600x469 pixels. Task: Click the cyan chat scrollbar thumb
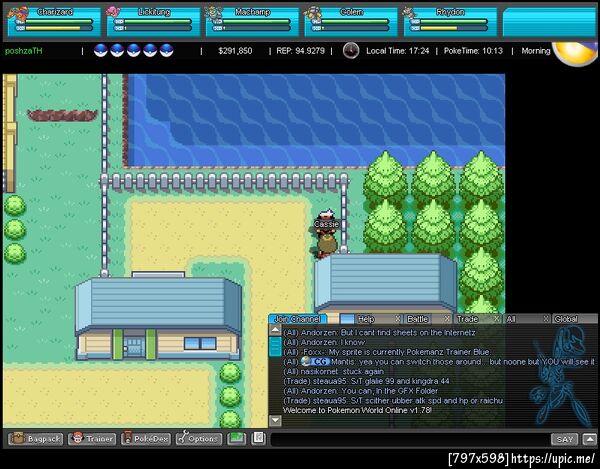[276, 347]
